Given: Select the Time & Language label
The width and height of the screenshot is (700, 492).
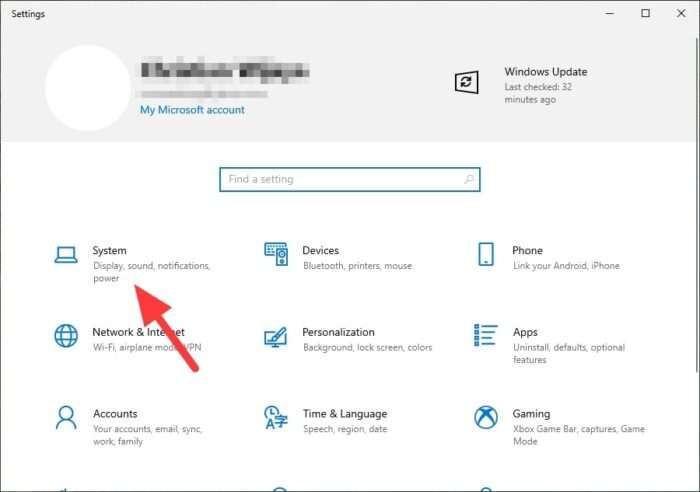Looking at the screenshot, I should (x=345, y=414).
